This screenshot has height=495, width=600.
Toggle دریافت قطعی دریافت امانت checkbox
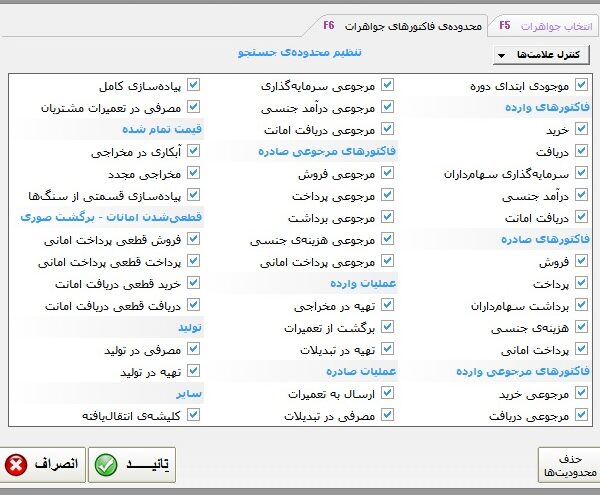click(x=193, y=304)
